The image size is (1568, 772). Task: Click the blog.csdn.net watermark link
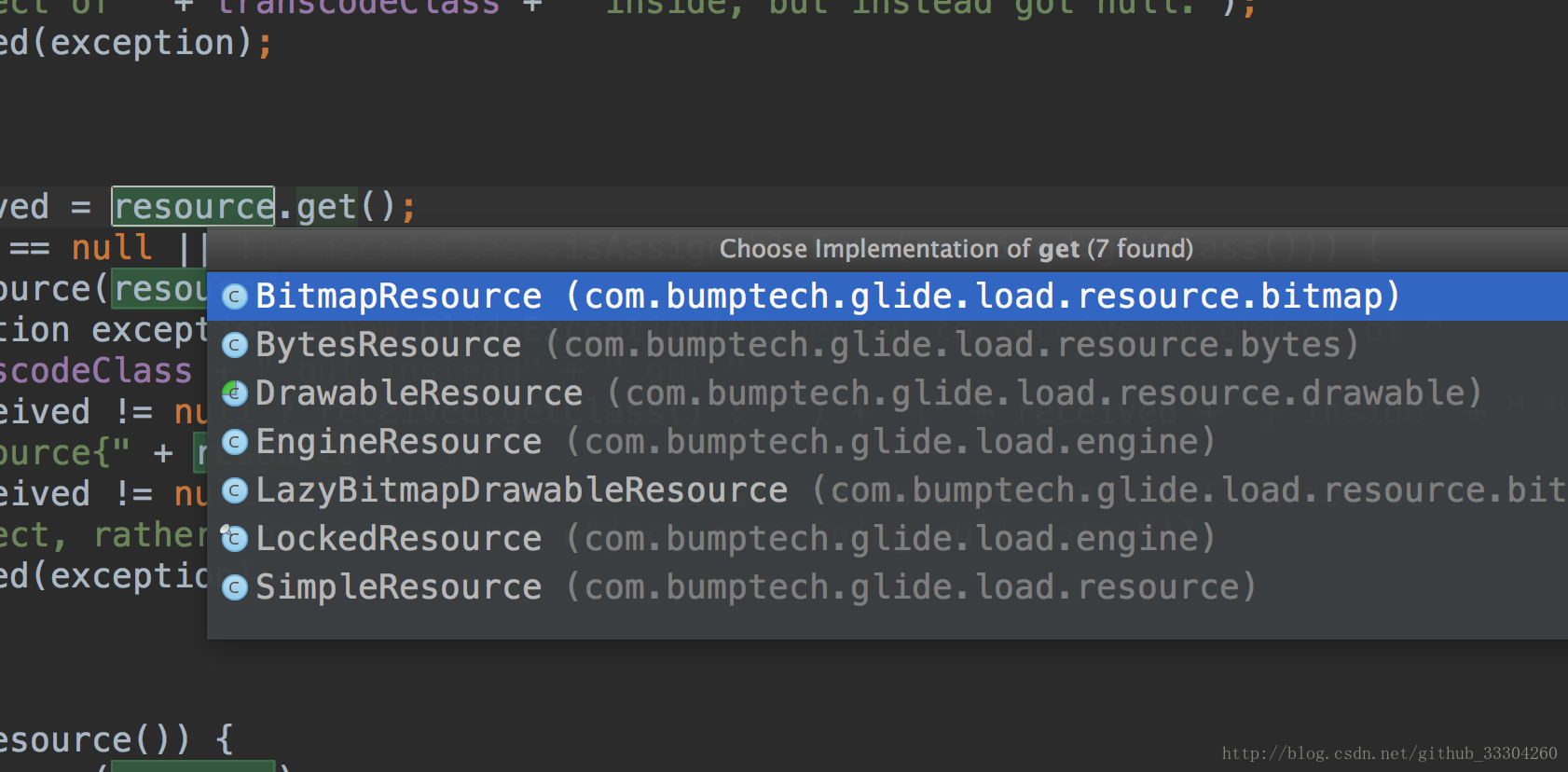pos(1389,753)
